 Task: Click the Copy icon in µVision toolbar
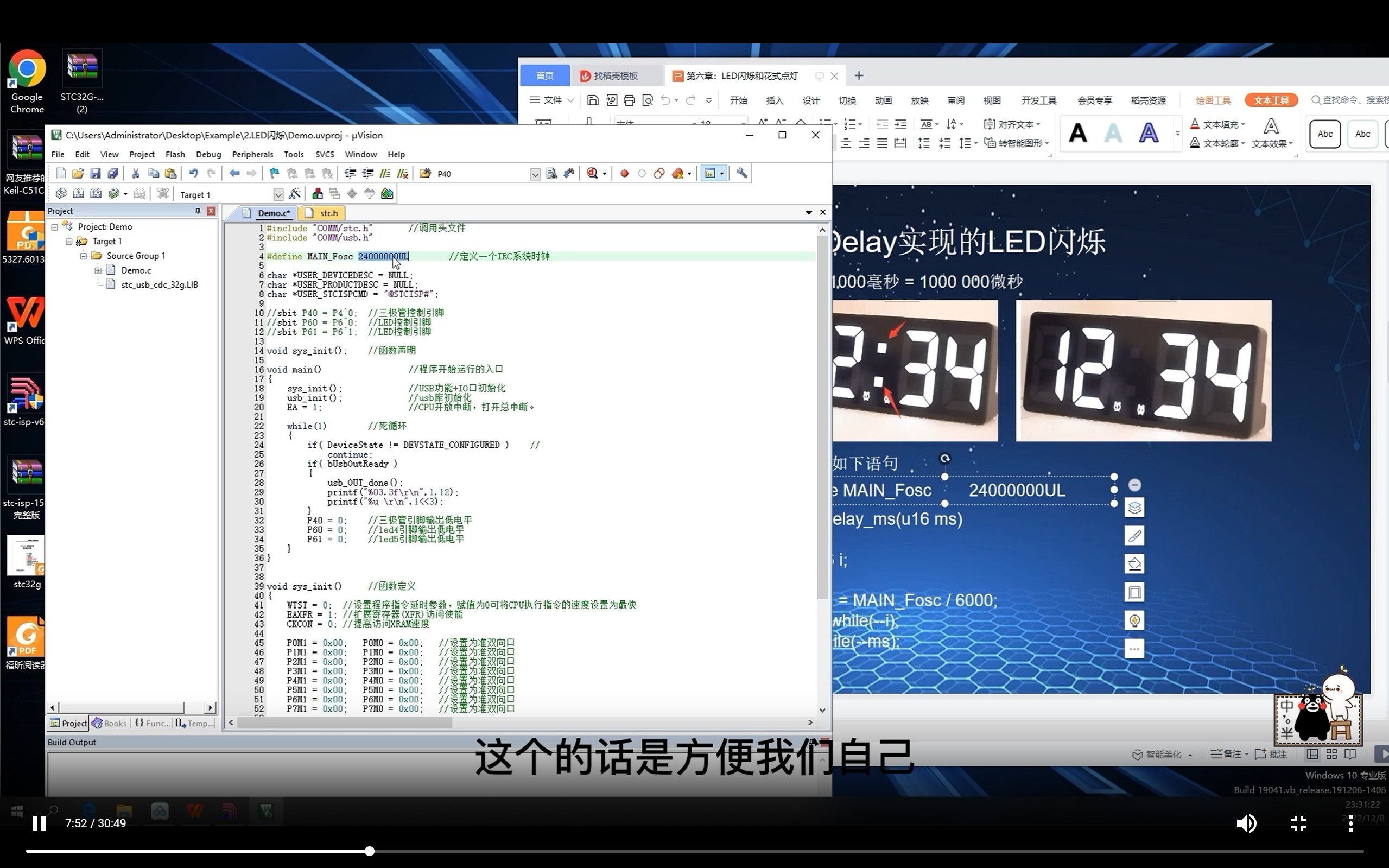point(153,173)
